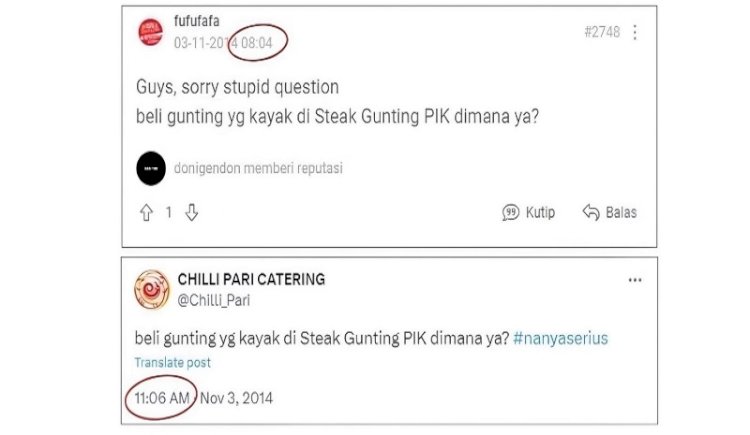
Task: Open the Chilli Pari Catering avatar
Action: click(x=152, y=290)
